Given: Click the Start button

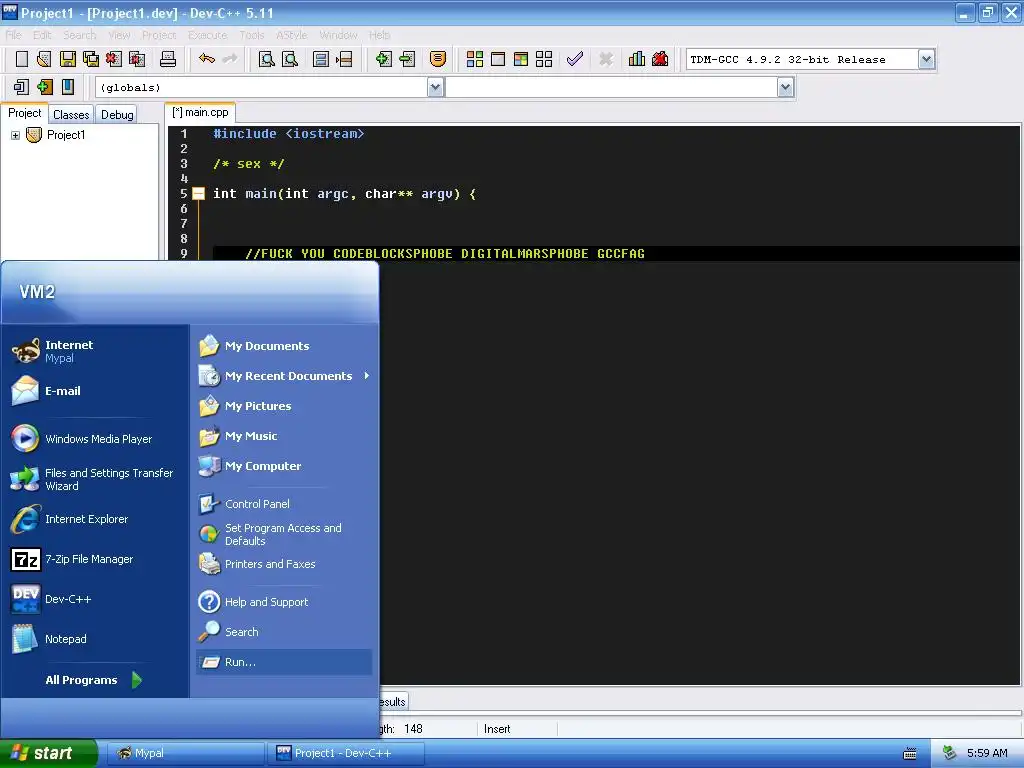Looking at the screenshot, I should point(48,753).
